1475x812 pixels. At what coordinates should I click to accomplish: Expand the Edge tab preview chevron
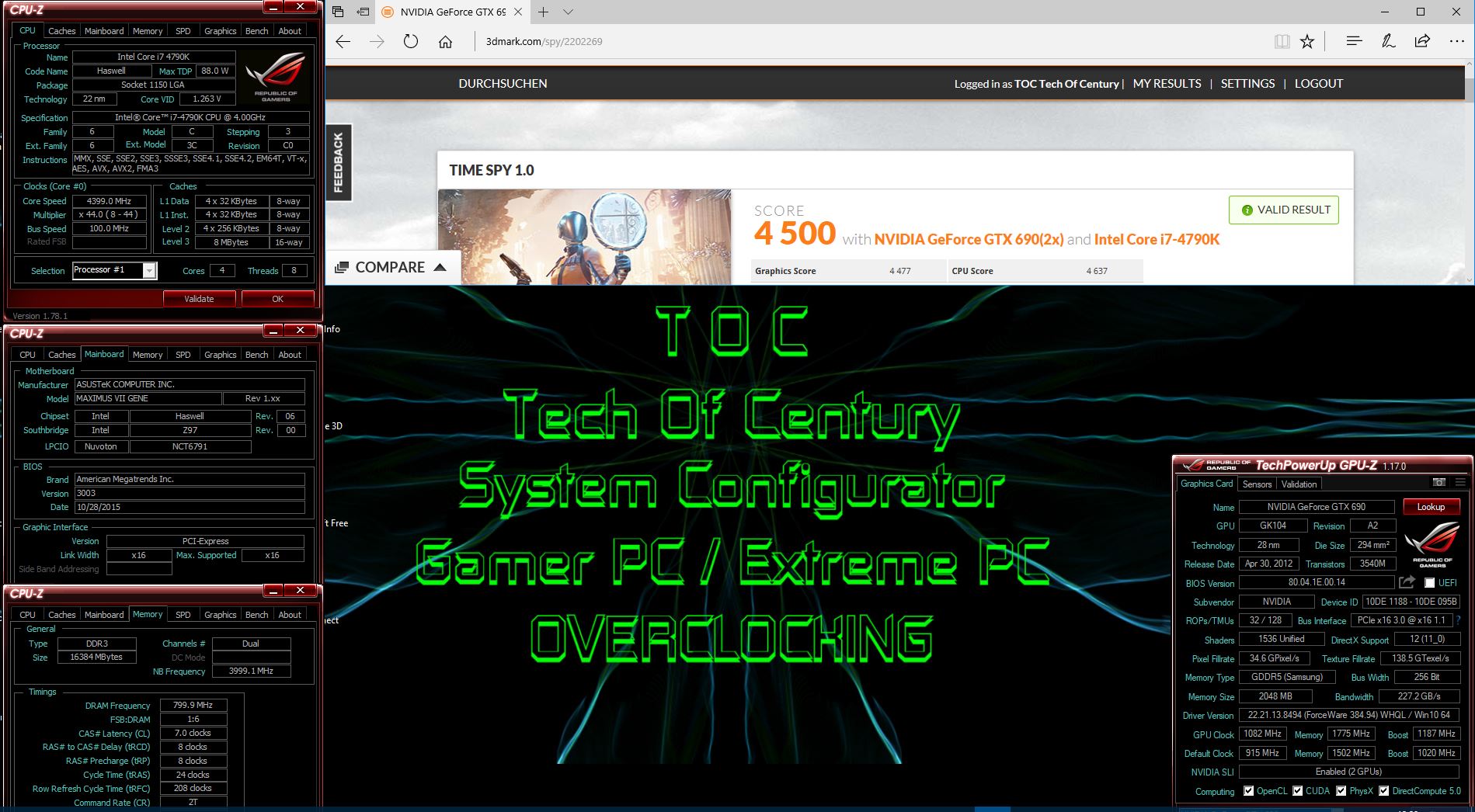pos(568,12)
